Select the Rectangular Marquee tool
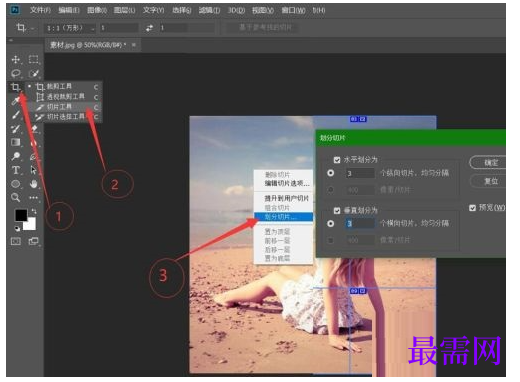 33,59
